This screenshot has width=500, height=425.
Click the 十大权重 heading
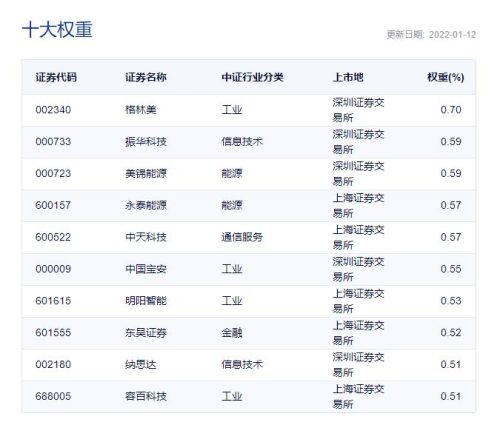point(57,30)
